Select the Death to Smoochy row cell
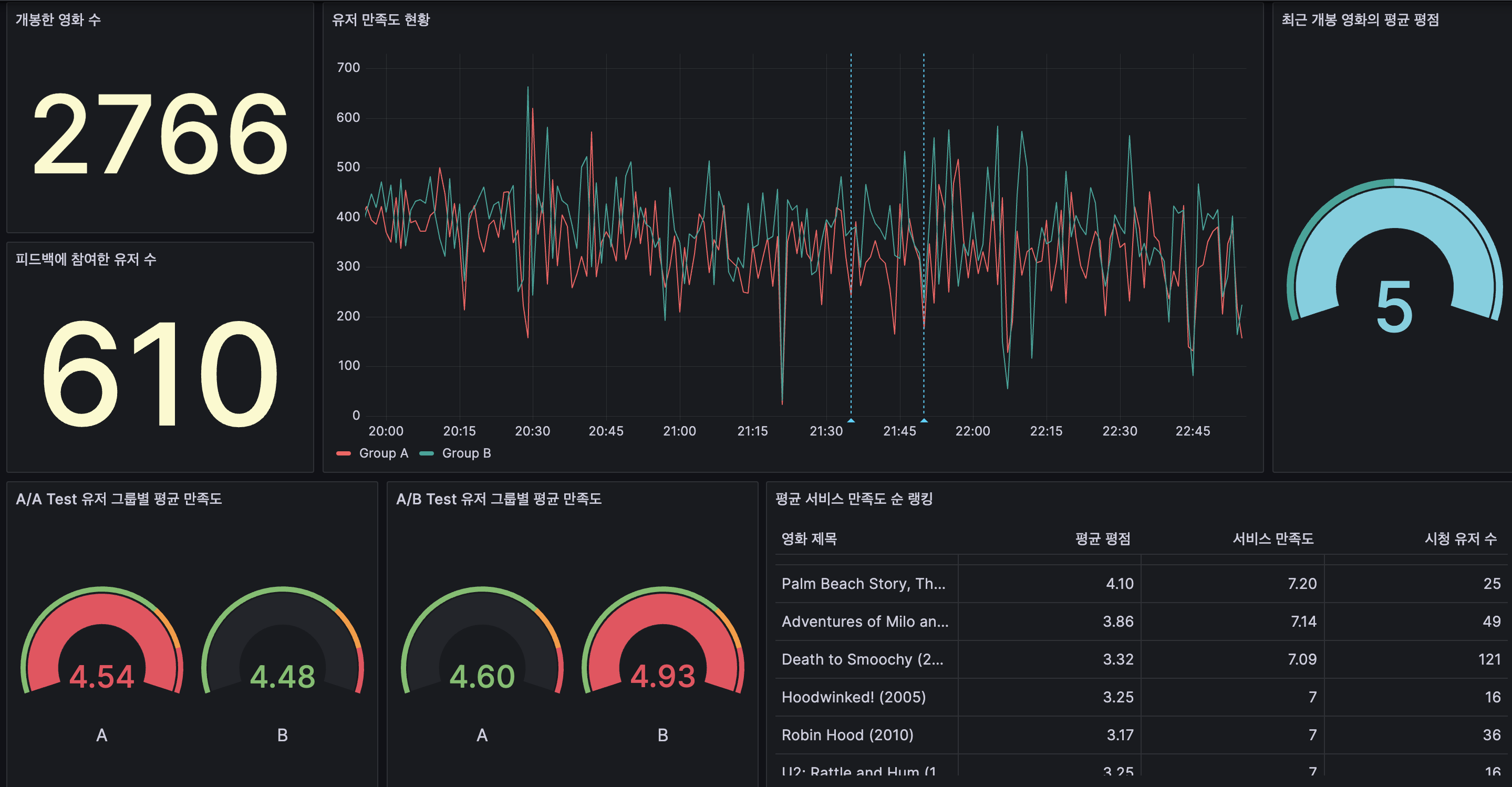Screen dimensions: 1512x787 pyautogui.click(x=862, y=659)
